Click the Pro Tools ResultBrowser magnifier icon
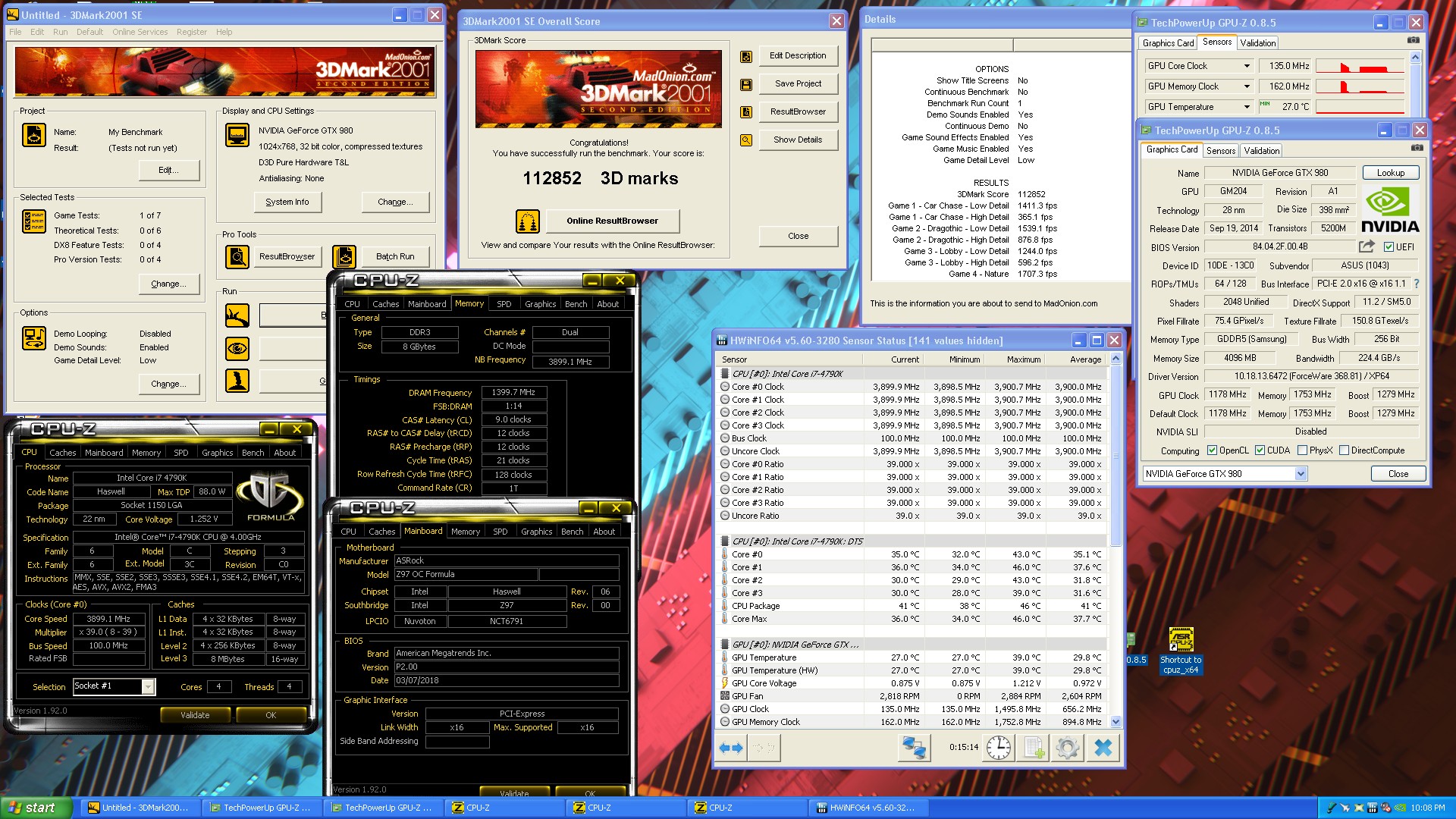This screenshot has height=819, width=1456. pos(237,257)
